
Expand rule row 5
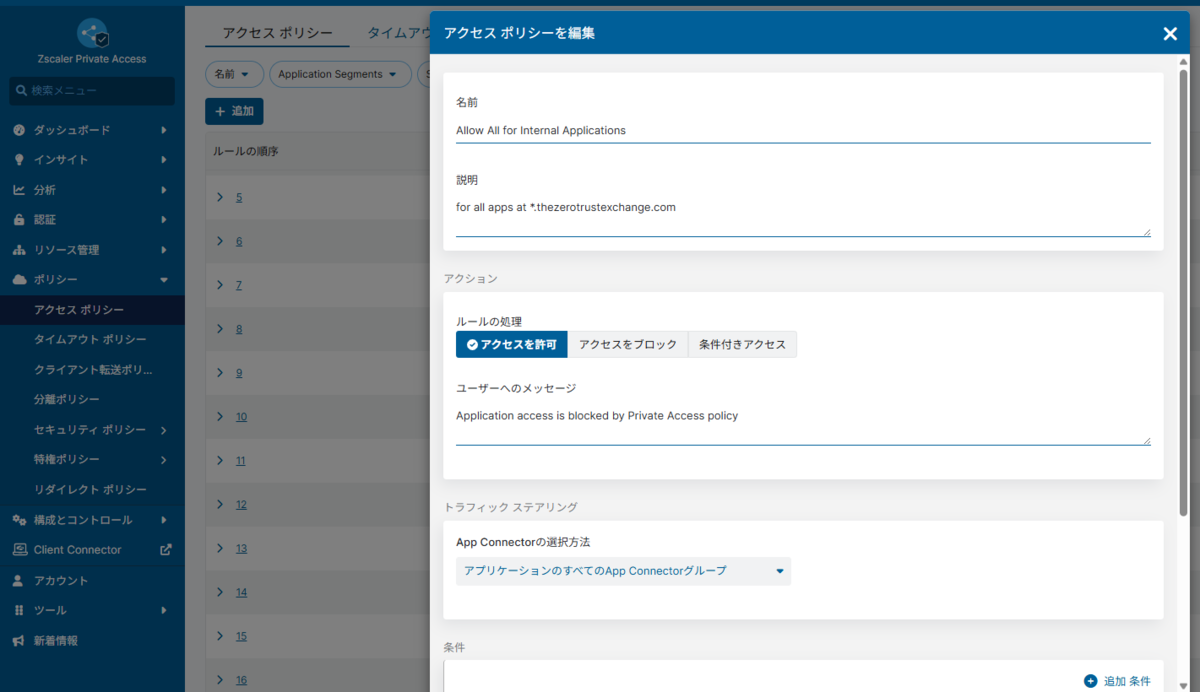point(220,197)
